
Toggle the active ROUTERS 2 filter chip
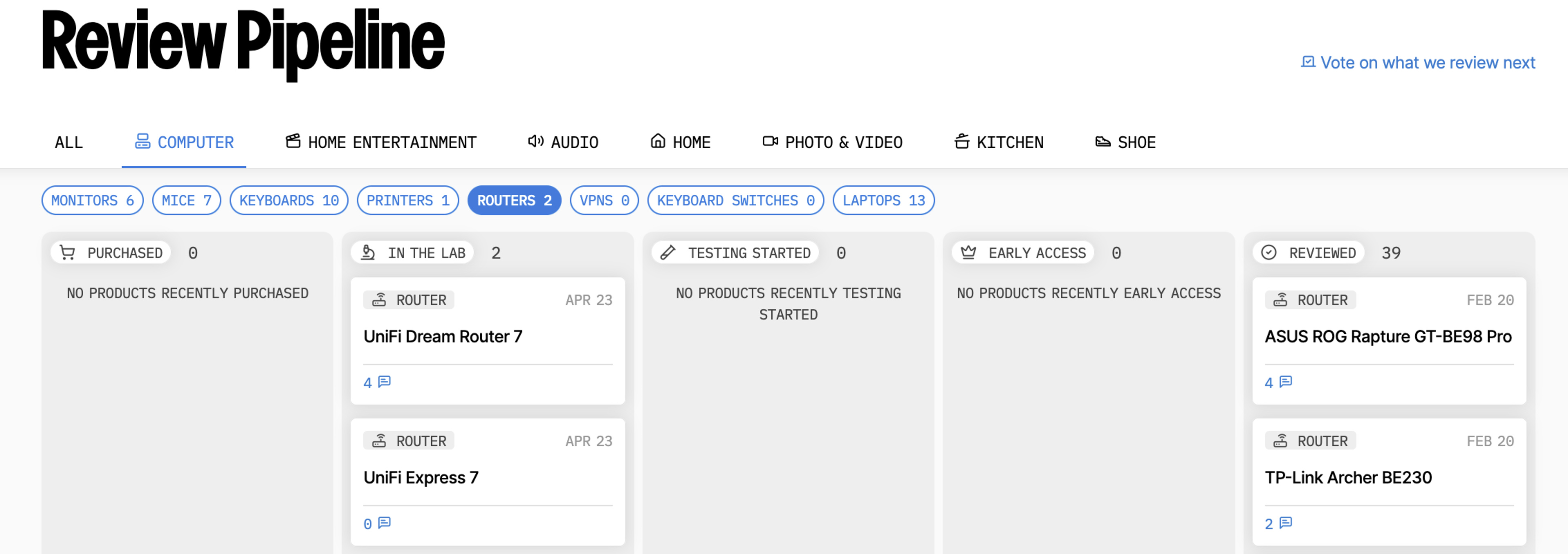point(514,200)
